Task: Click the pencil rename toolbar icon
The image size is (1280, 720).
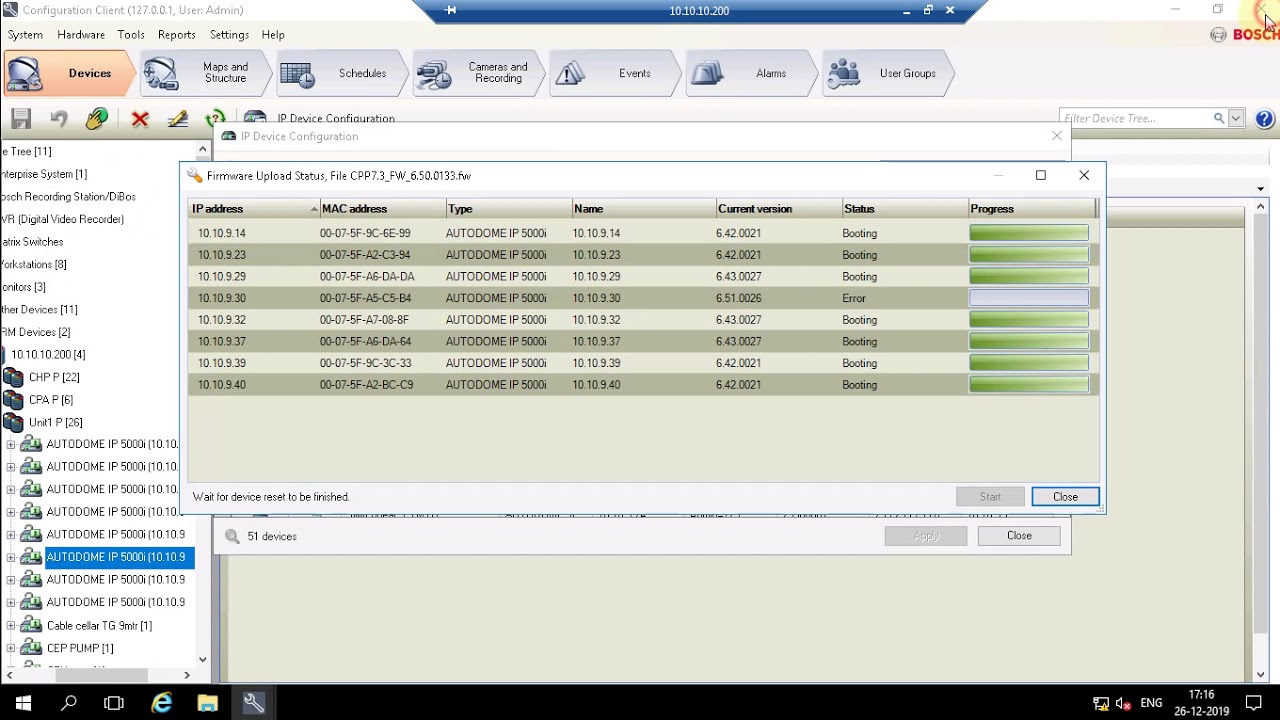Action: click(178, 119)
